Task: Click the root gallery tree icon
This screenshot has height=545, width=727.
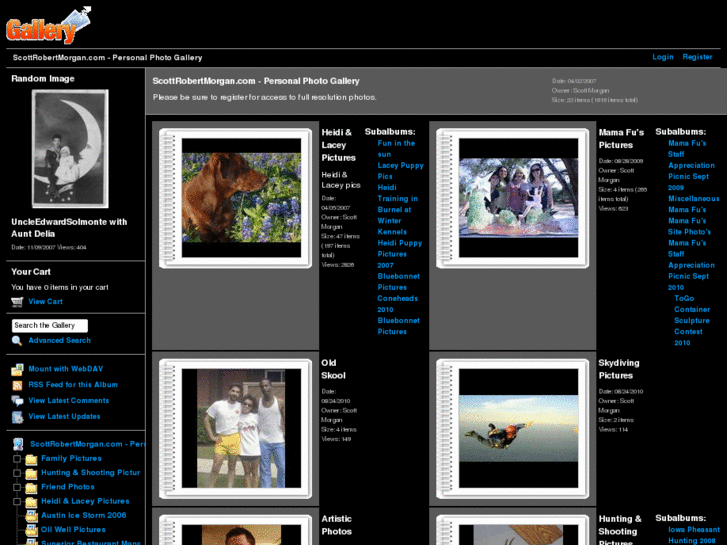Action: click(x=18, y=444)
